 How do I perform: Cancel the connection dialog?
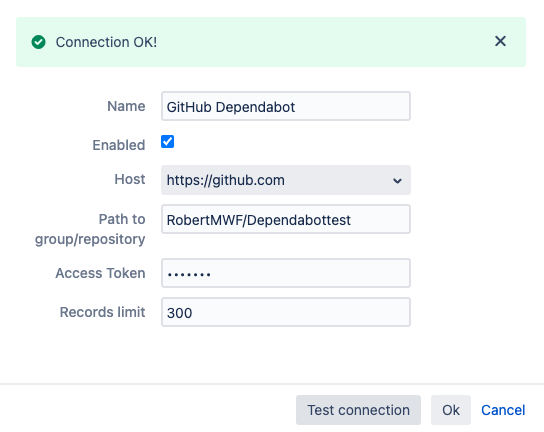[503, 410]
